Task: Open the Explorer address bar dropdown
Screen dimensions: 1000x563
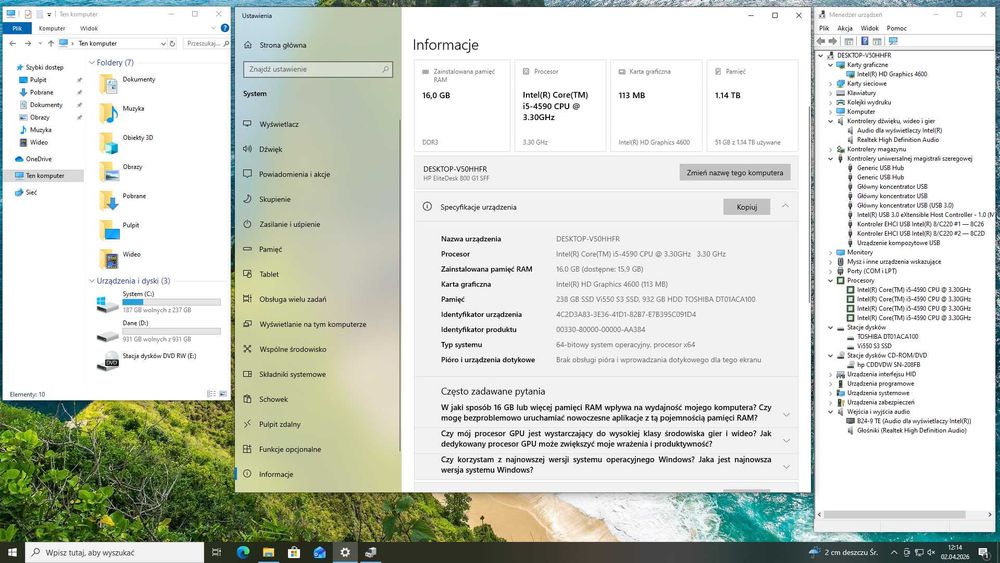Action: point(163,43)
